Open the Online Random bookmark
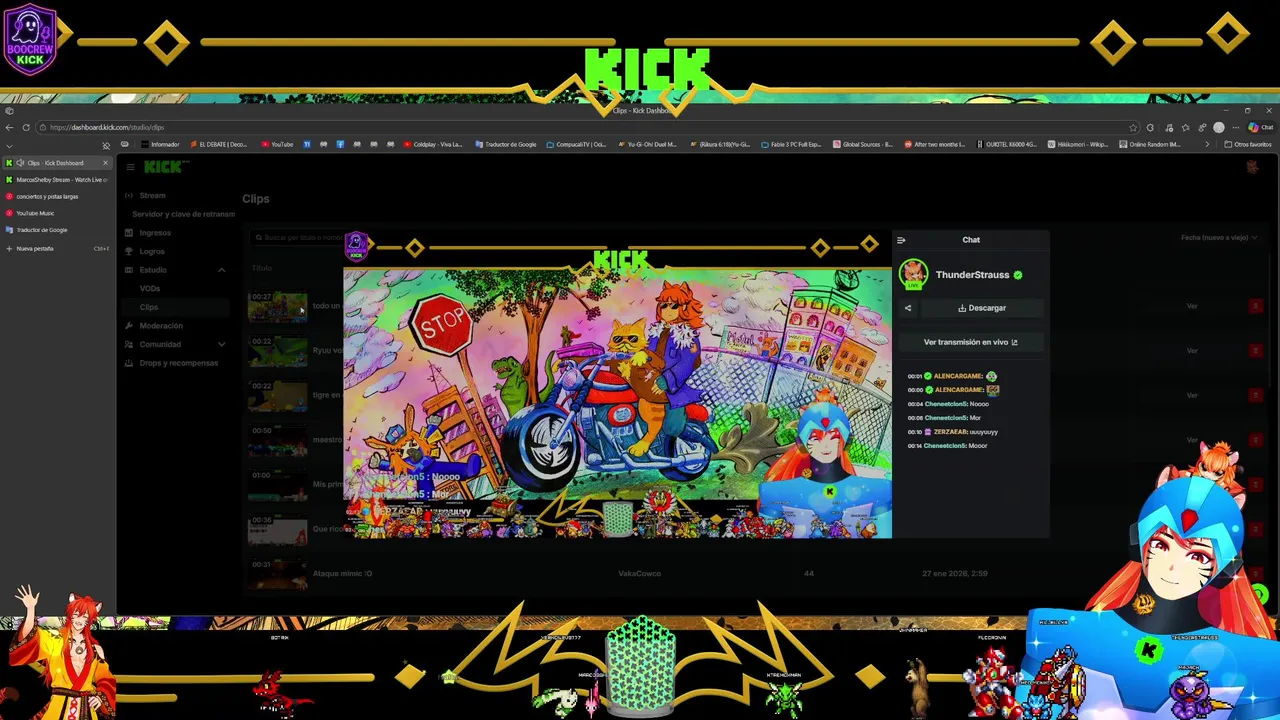This screenshot has width=1280, height=720. coord(1150,144)
